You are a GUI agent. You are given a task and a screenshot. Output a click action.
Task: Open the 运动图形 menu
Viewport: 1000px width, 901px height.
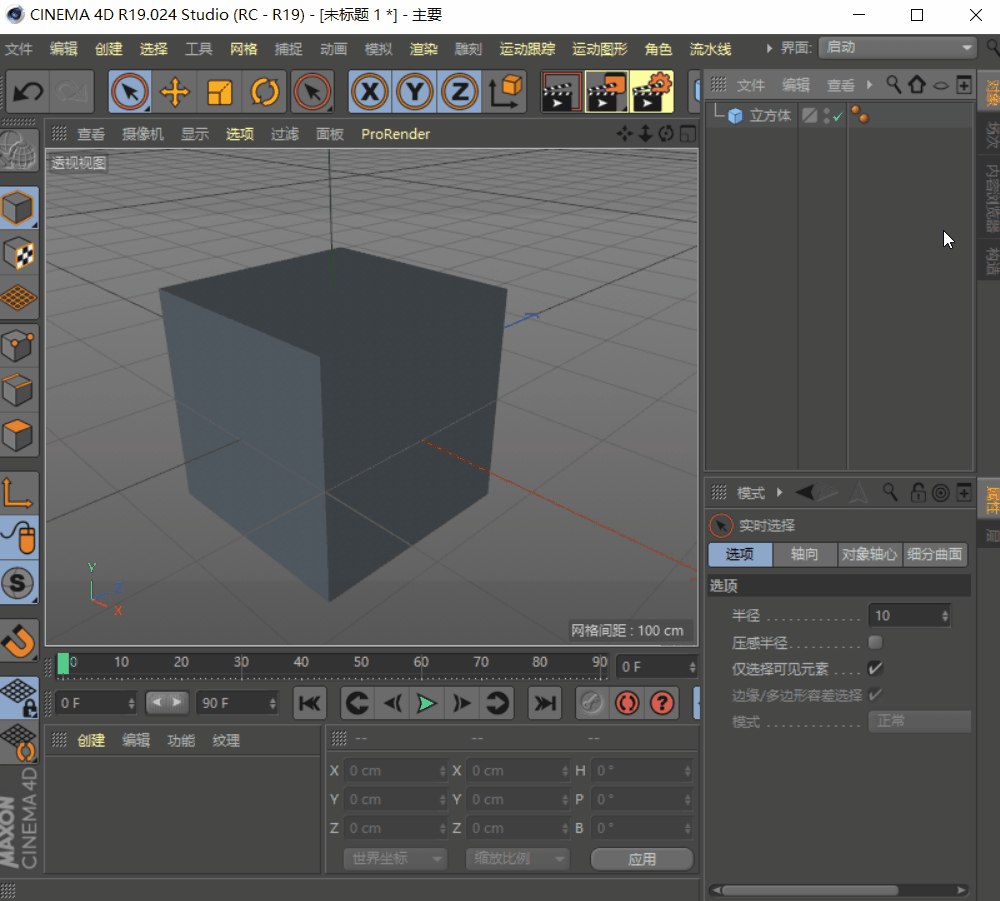(599, 48)
